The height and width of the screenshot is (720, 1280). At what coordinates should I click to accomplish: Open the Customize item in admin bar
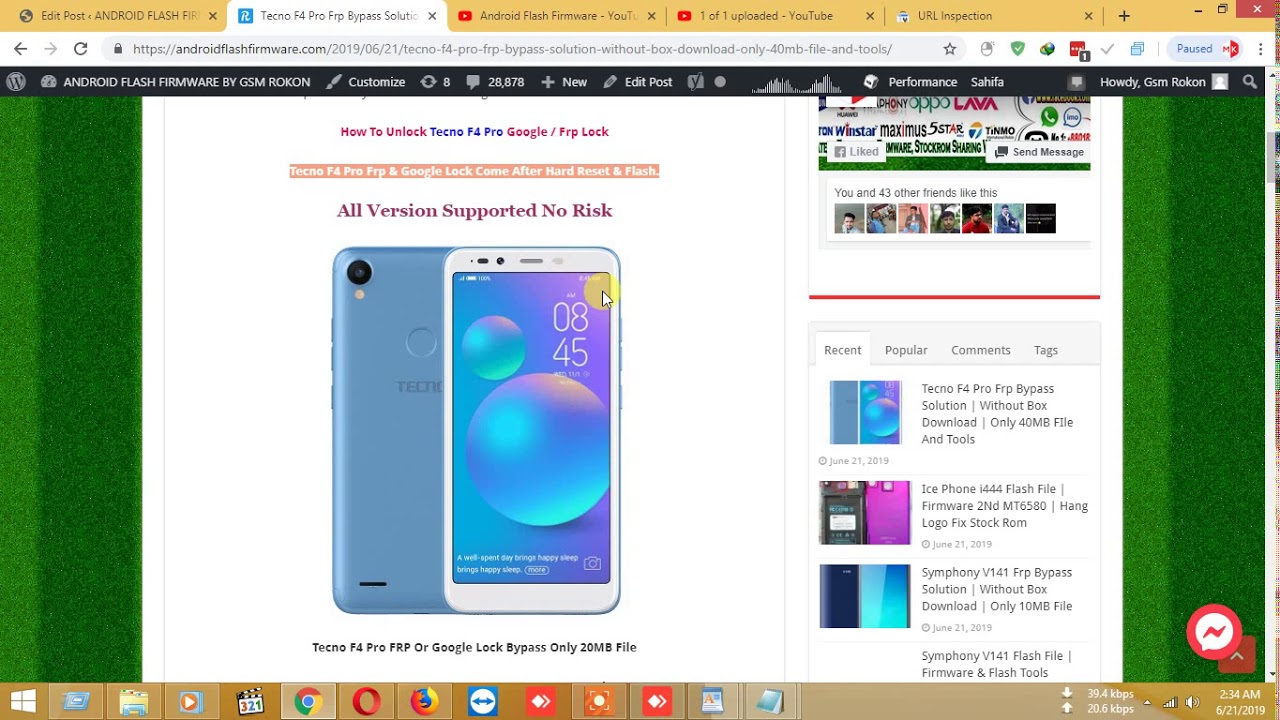click(x=366, y=82)
